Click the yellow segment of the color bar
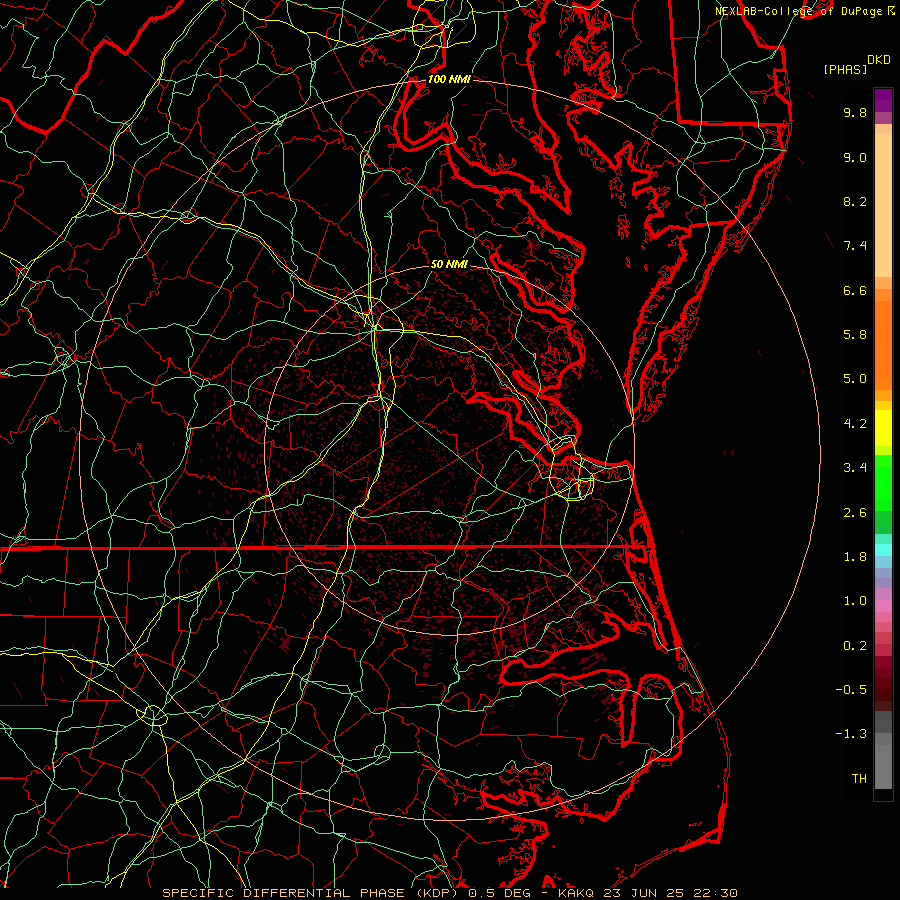 (883, 428)
